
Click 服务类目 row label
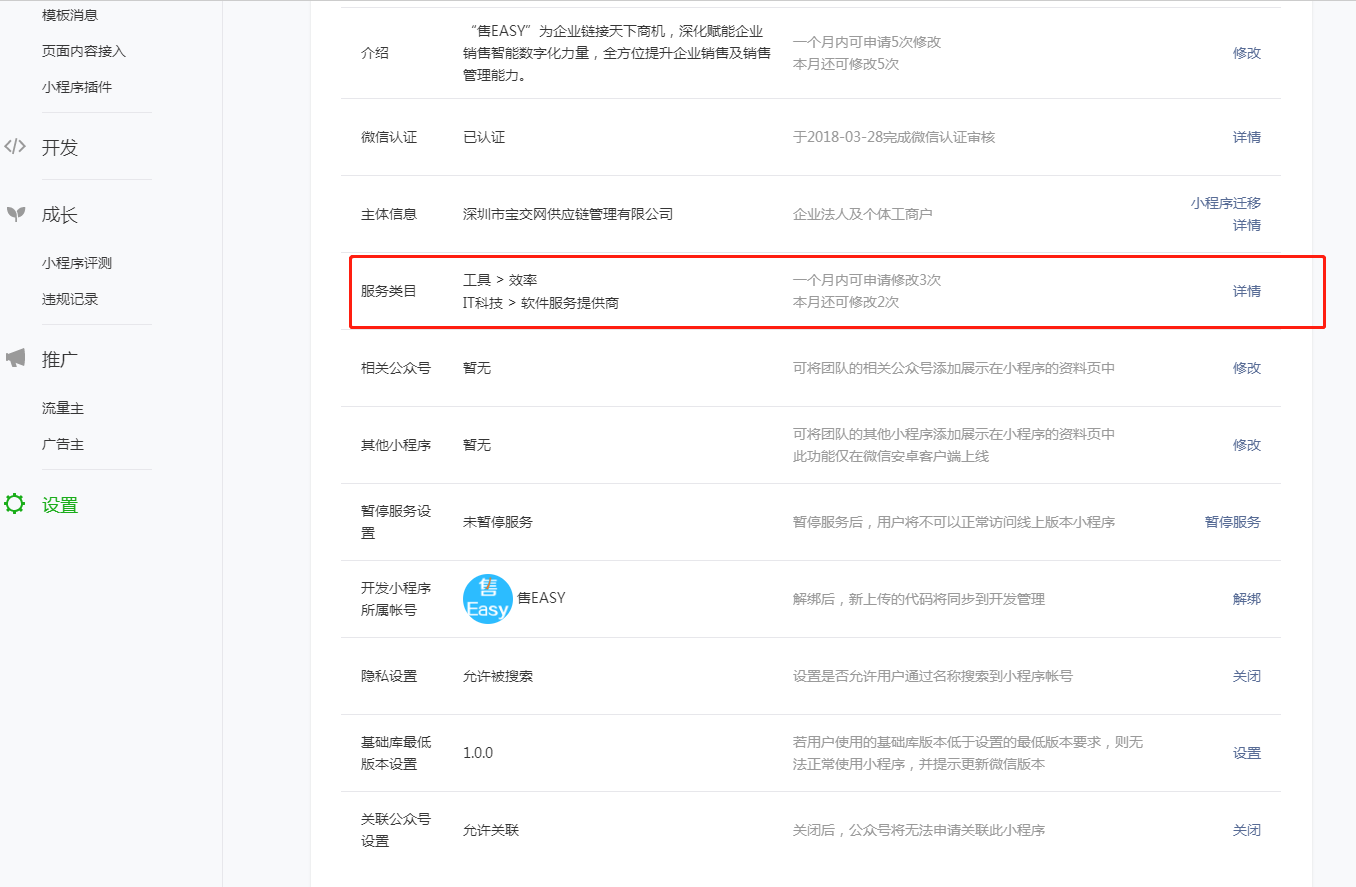pyautogui.click(x=389, y=291)
